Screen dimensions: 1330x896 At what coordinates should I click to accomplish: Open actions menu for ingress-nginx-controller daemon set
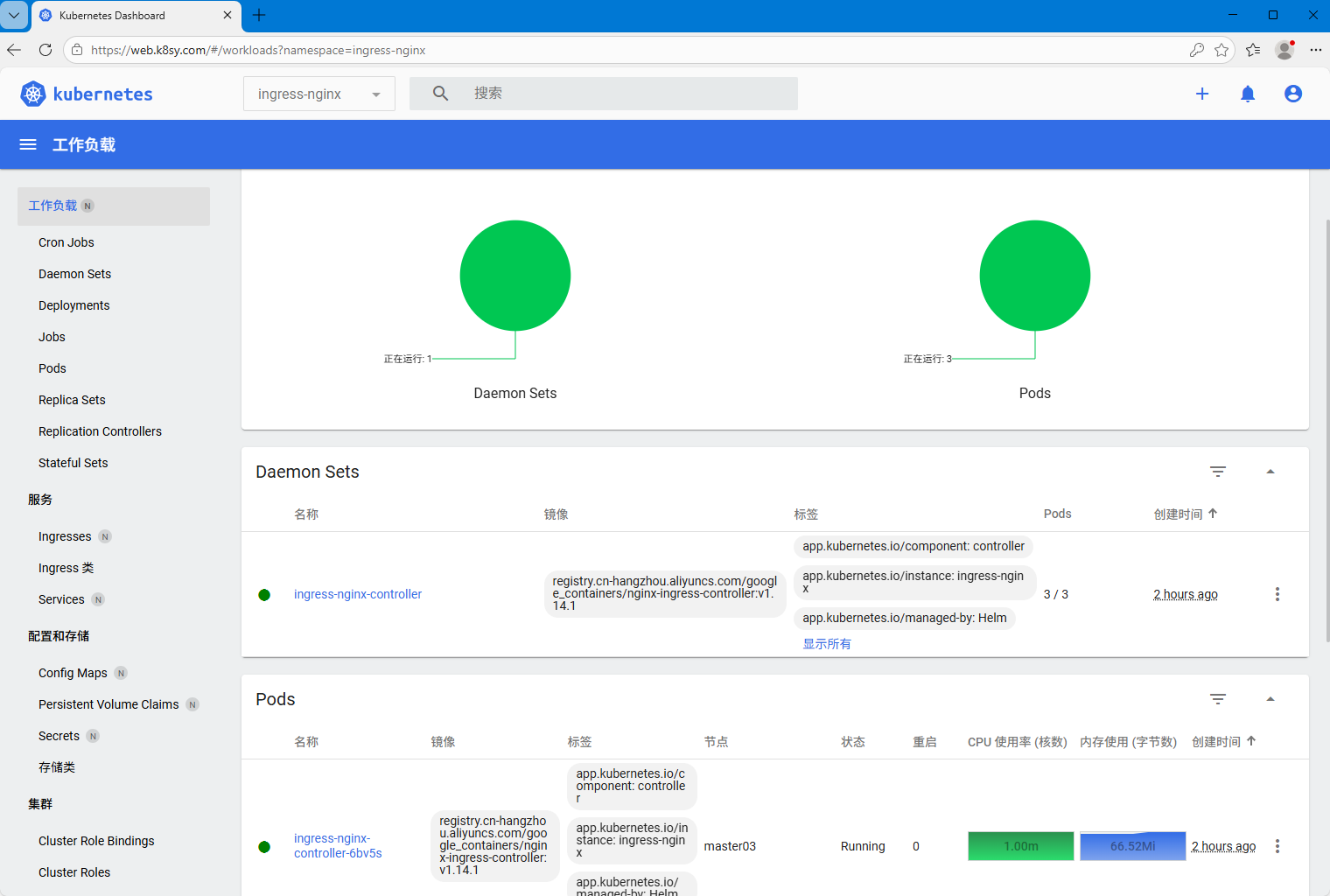1277,594
